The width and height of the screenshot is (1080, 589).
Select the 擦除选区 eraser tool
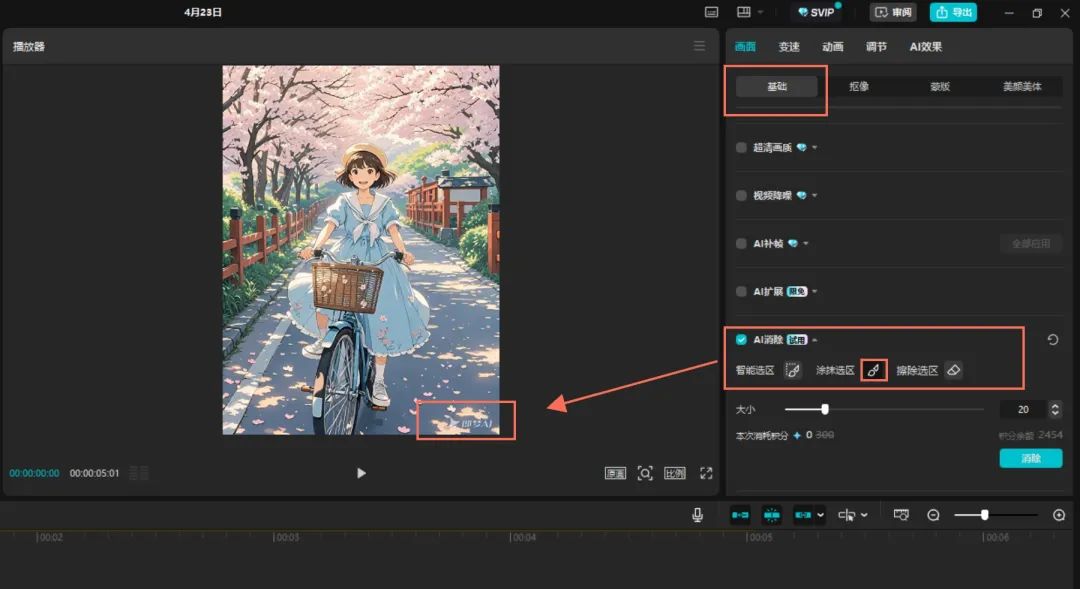pyautogui.click(x=953, y=371)
